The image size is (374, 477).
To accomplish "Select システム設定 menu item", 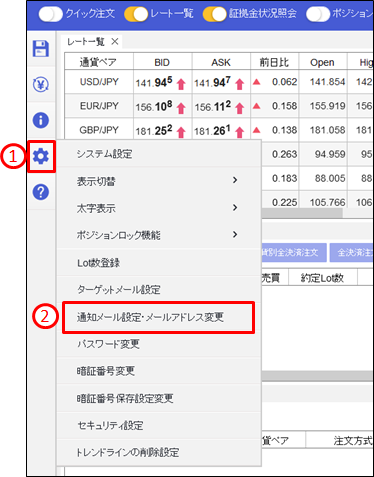I will tap(159, 154).
